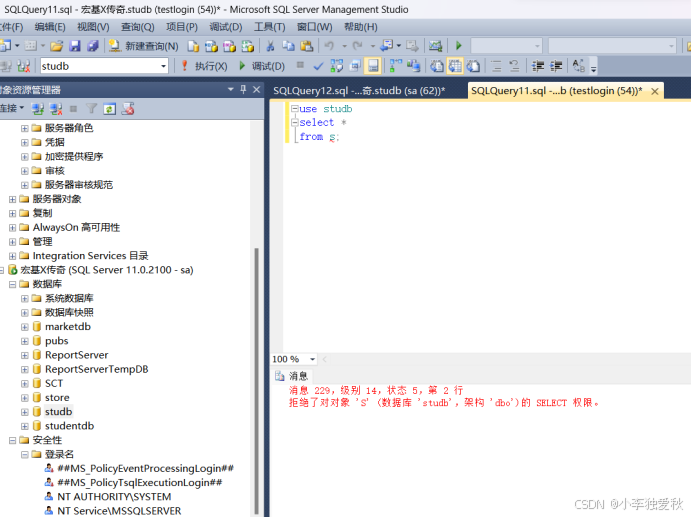The width and height of the screenshot is (692, 518).
Task: Click the Display Estimated Execution Plan icon
Action: coord(337,66)
